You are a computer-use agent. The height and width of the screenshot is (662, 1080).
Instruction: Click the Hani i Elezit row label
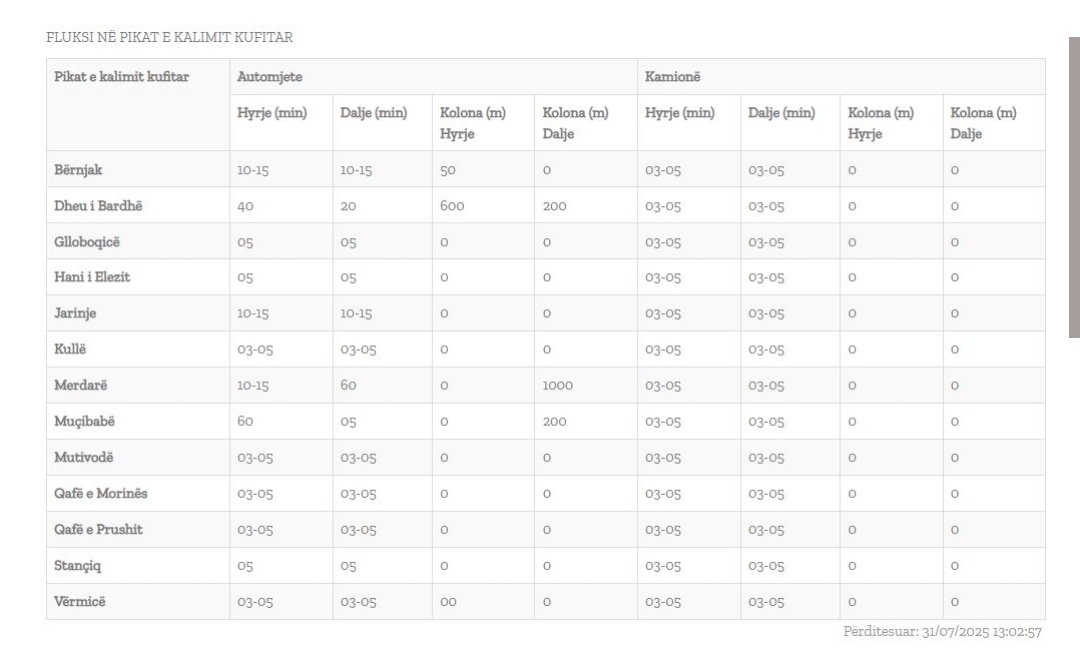coord(92,278)
